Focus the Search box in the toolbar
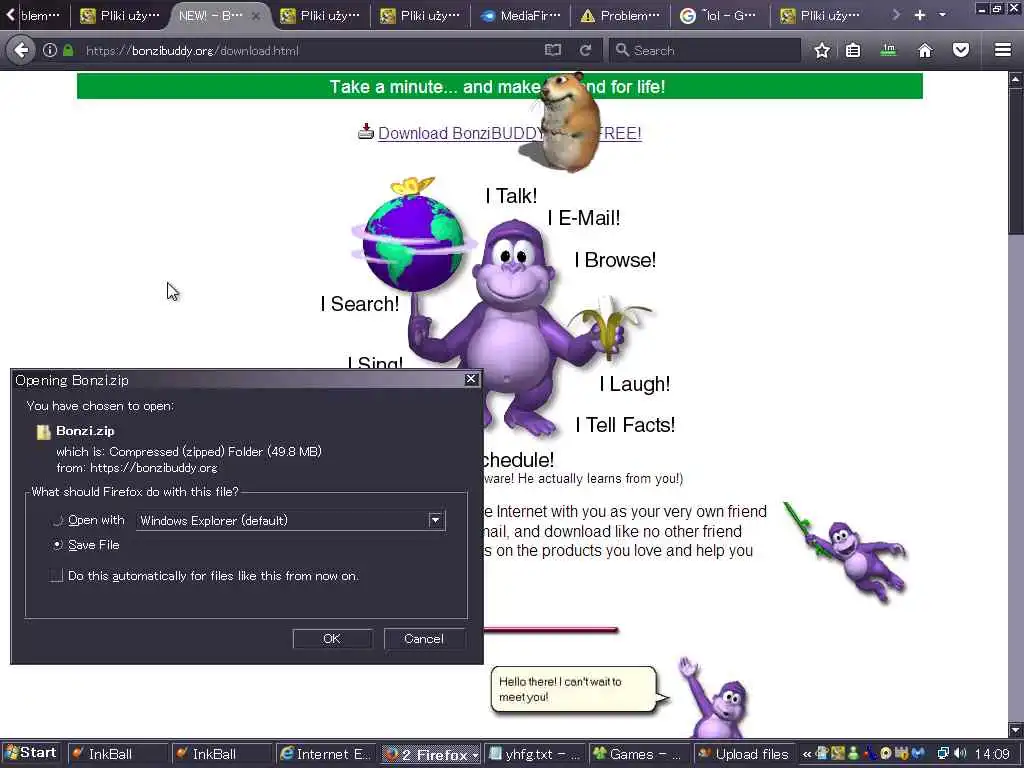Image resolution: width=1024 pixels, height=768 pixels. [705, 50]
